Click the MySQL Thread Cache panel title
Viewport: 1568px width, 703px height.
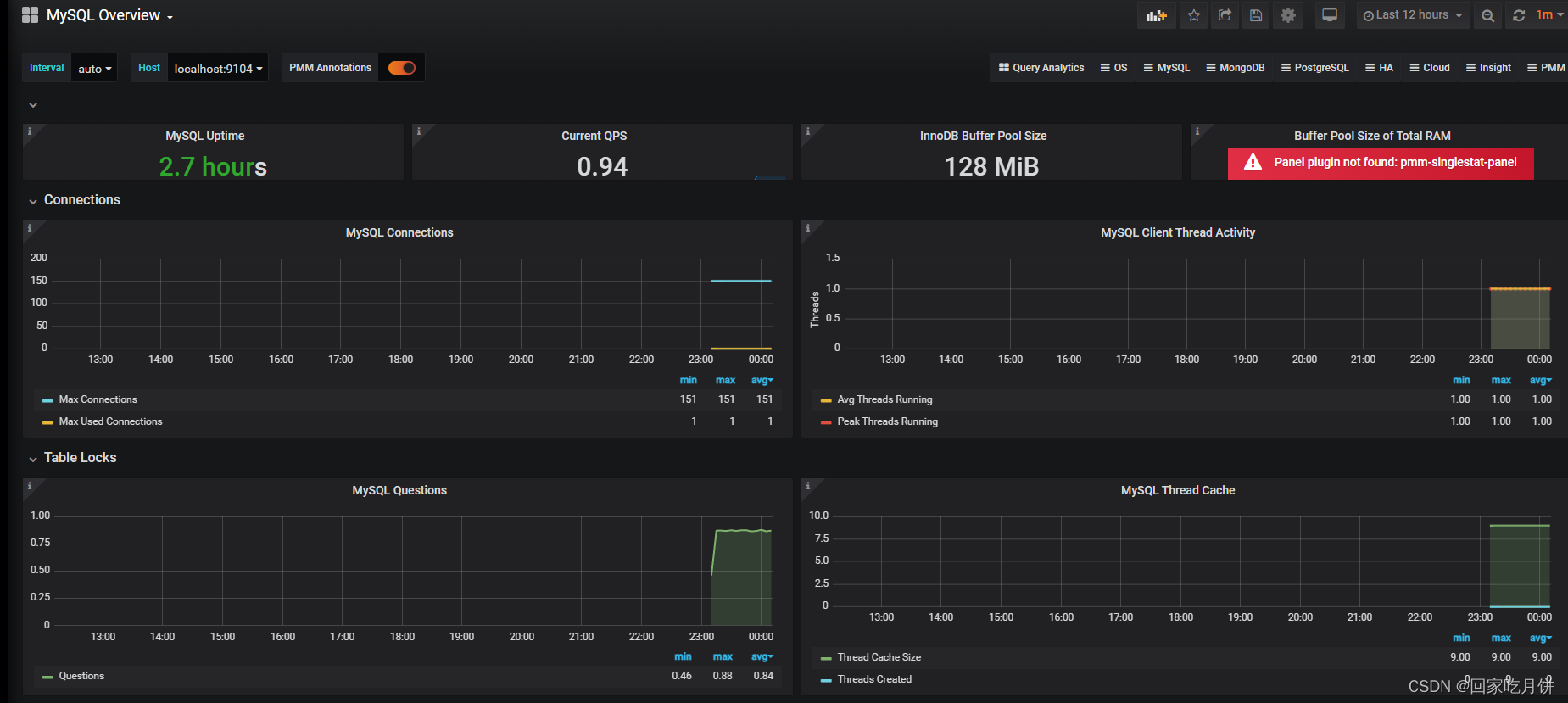pos(1178,490)
